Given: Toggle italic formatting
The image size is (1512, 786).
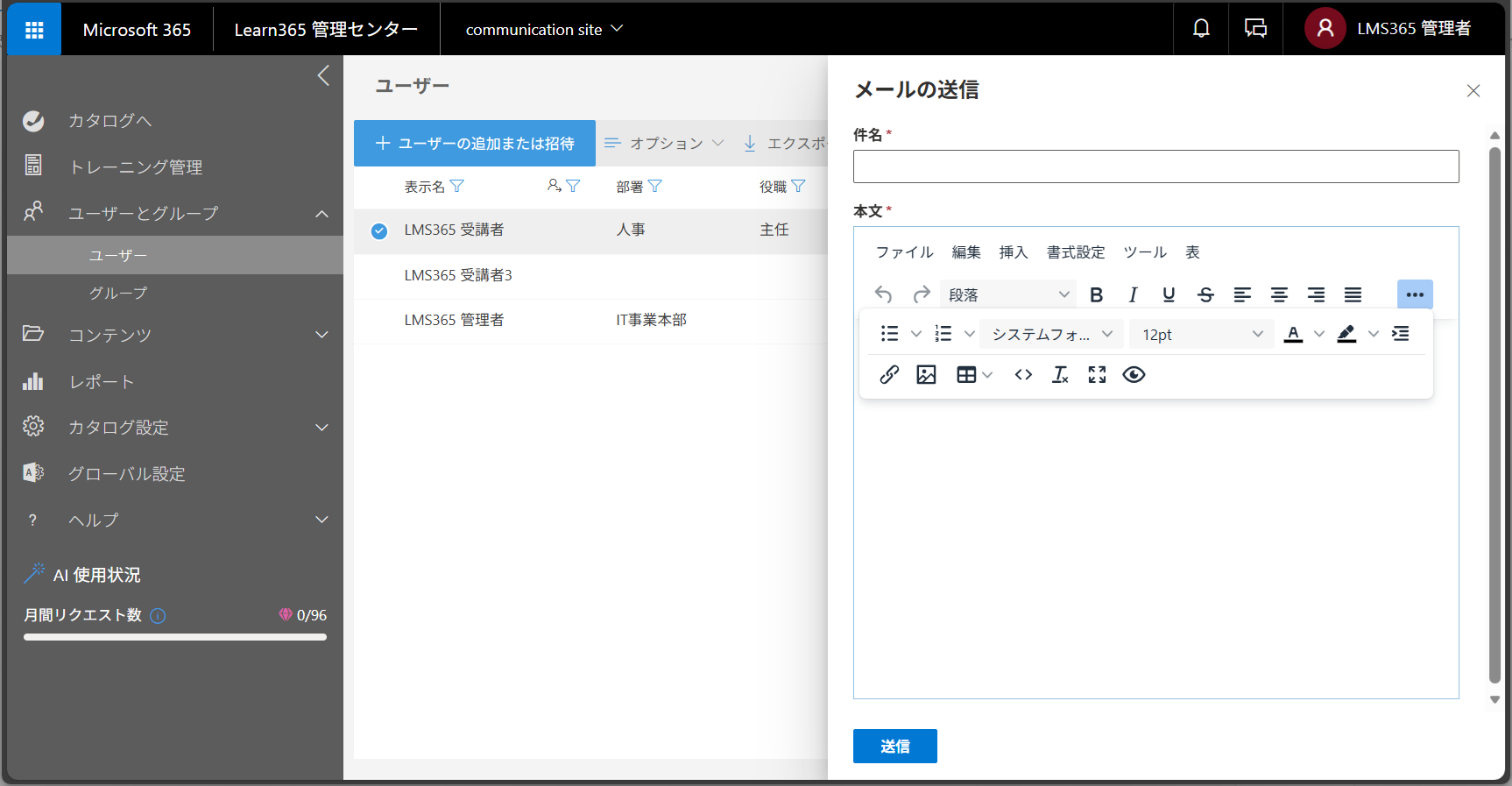Looking at the screenshot, I should [x=1133, y=294].
